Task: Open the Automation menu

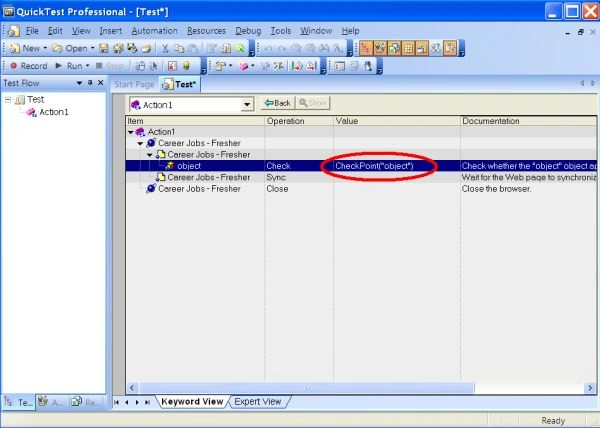Action: [x=154, y=31]
